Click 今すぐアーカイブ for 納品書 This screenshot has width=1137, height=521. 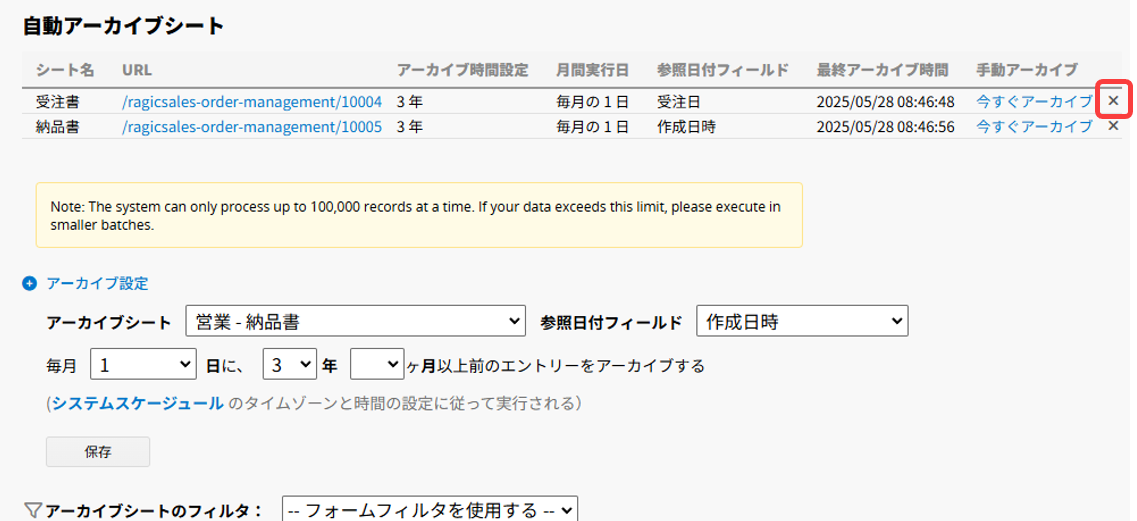click(x=1034, y=126)
